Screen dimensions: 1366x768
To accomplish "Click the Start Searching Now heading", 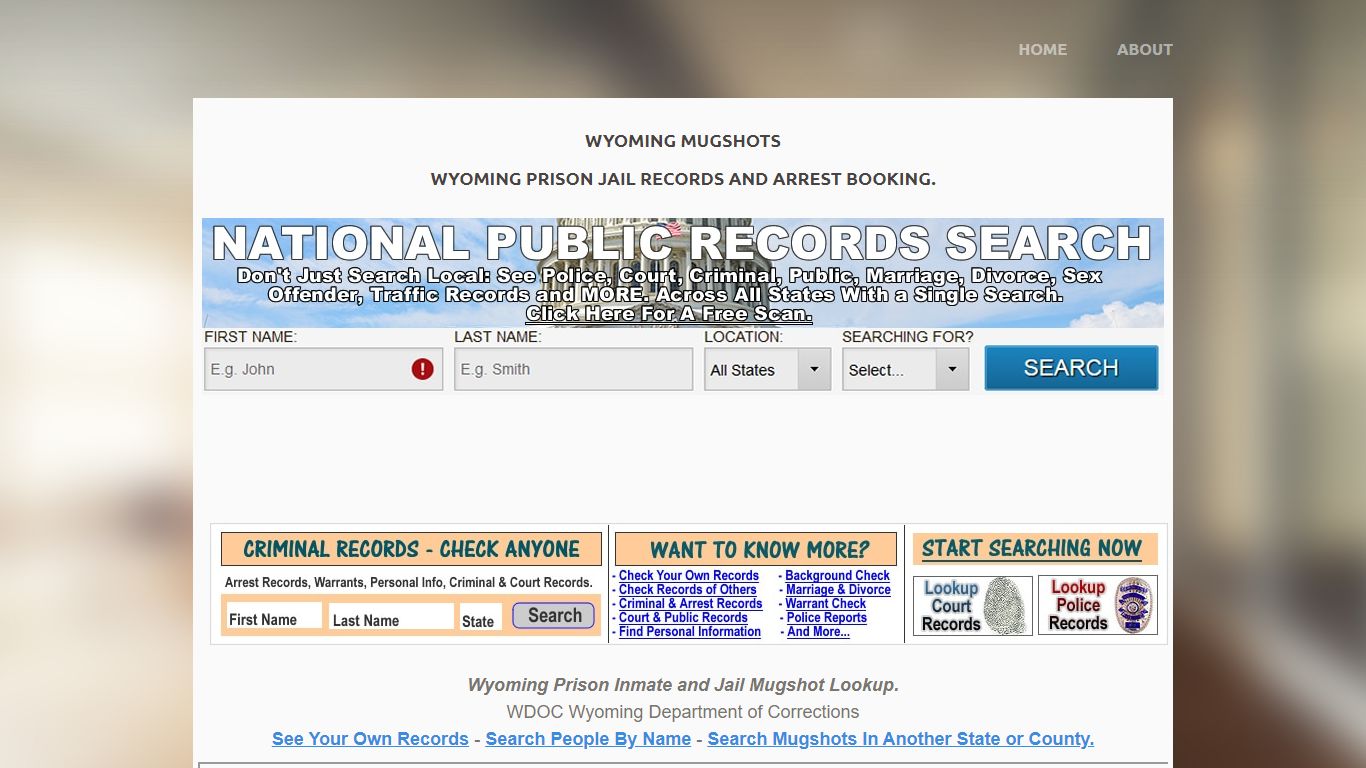I will (1035, 549).
